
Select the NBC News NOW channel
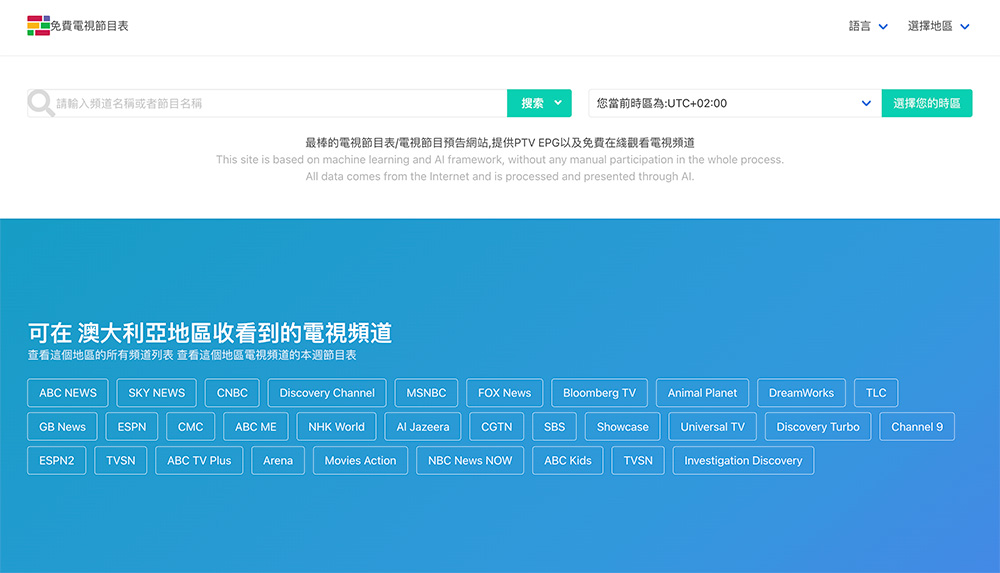pyautogui.click(x=470, y=460)
